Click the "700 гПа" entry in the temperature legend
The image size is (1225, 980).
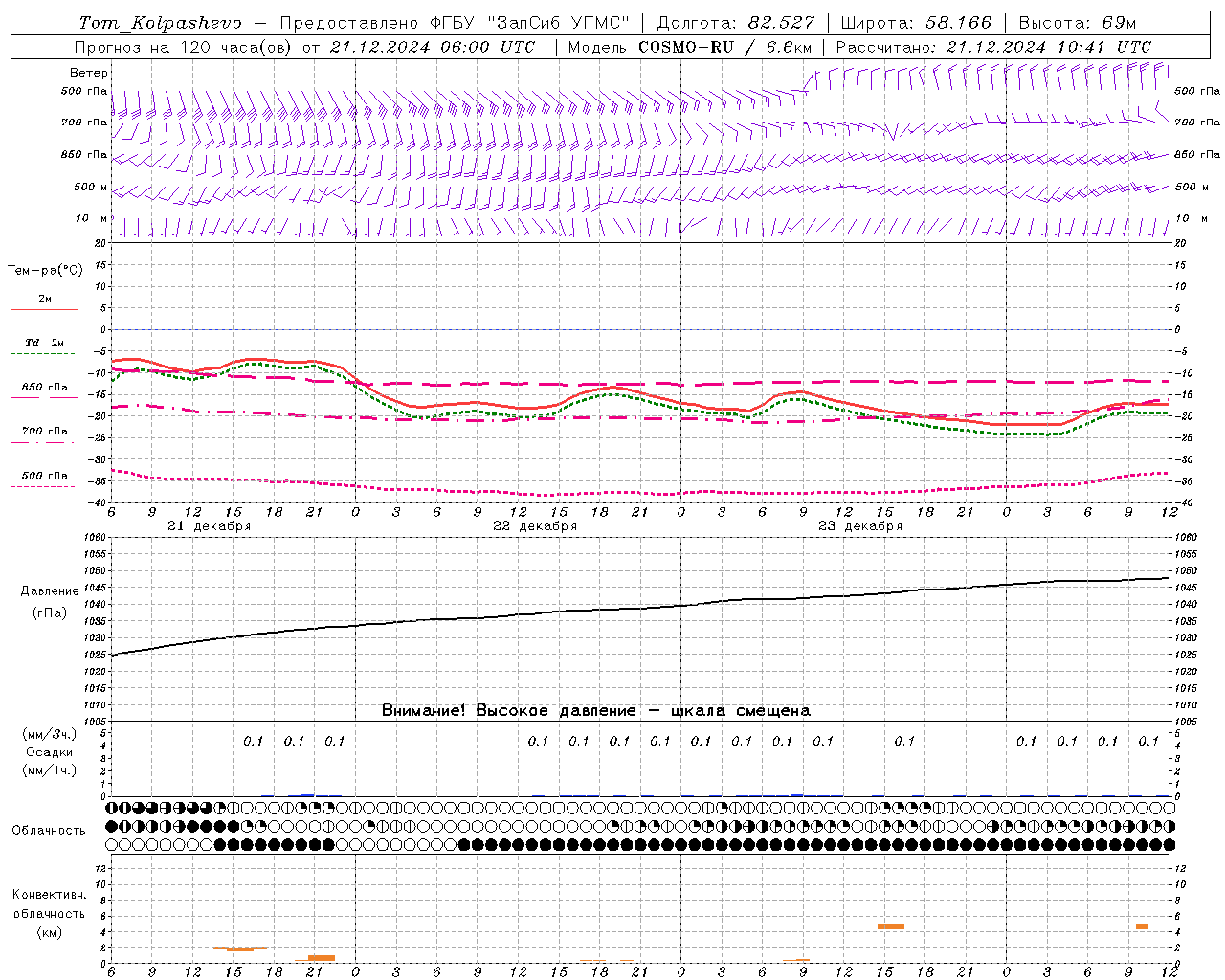click(45, 432)
